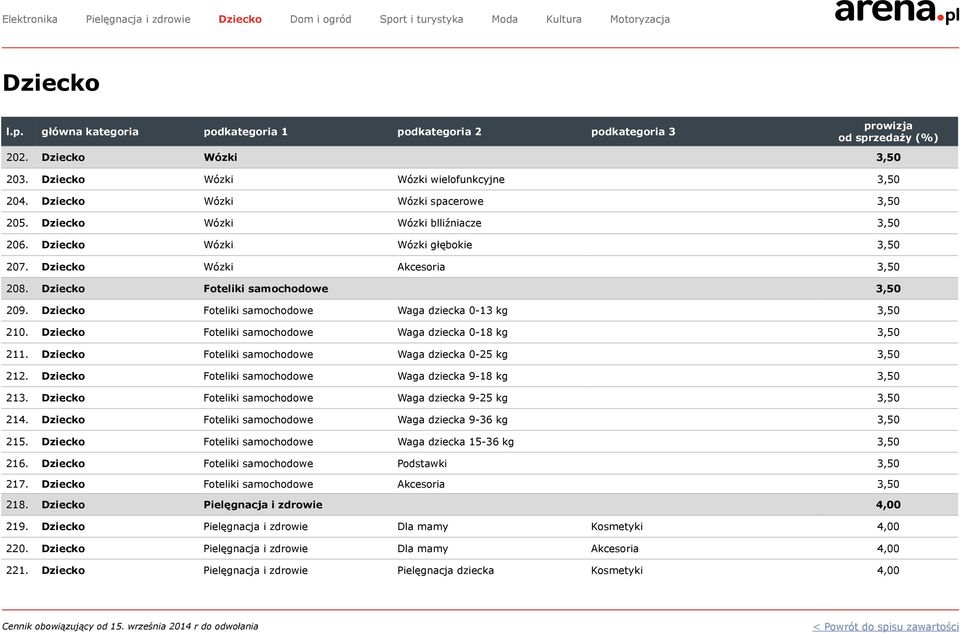Screen dimensions: 960x633
Task: Go to the Dom i ogród tab
Action: 321,19
